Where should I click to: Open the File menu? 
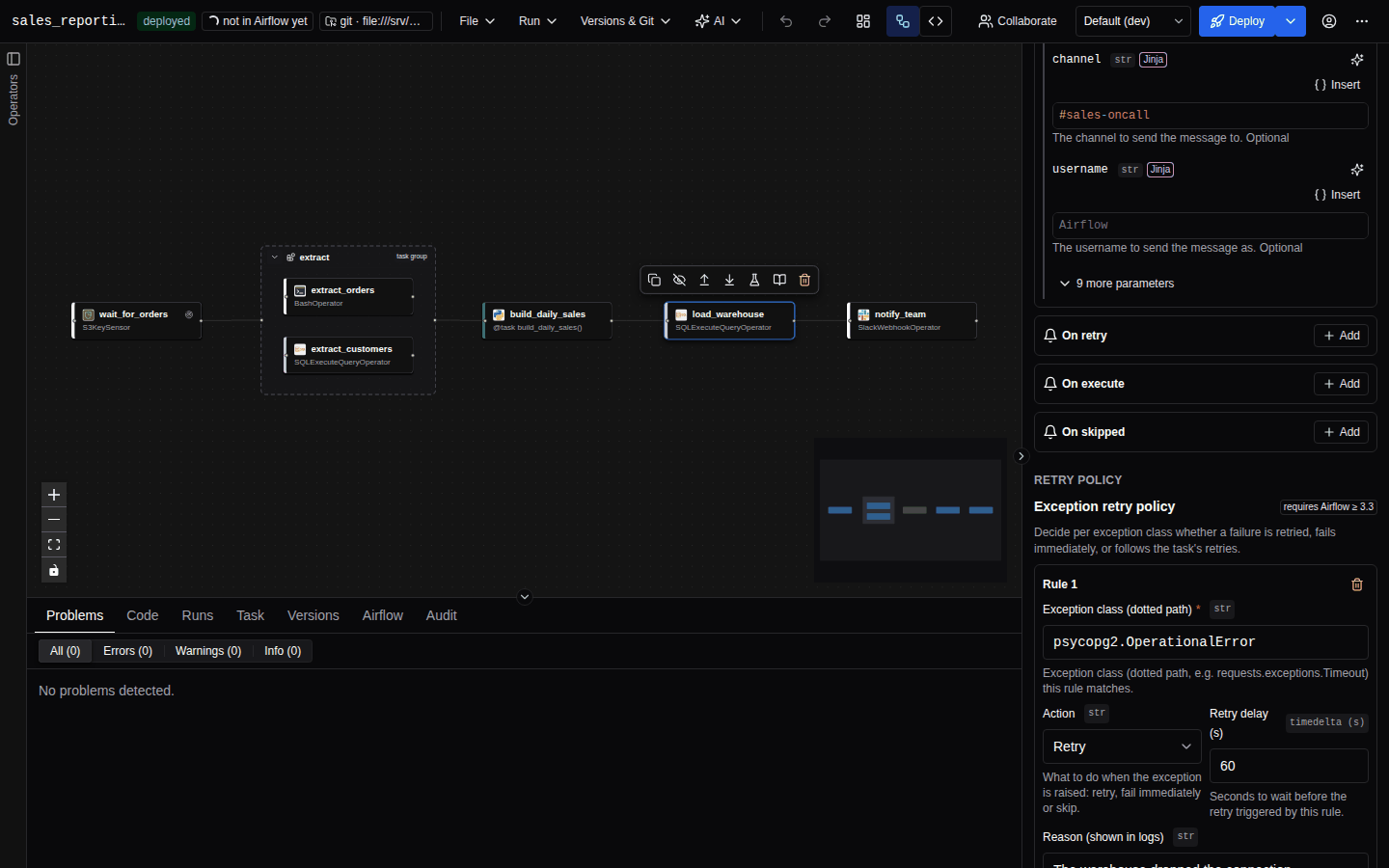pyautogui.click(x=477, y=21)
